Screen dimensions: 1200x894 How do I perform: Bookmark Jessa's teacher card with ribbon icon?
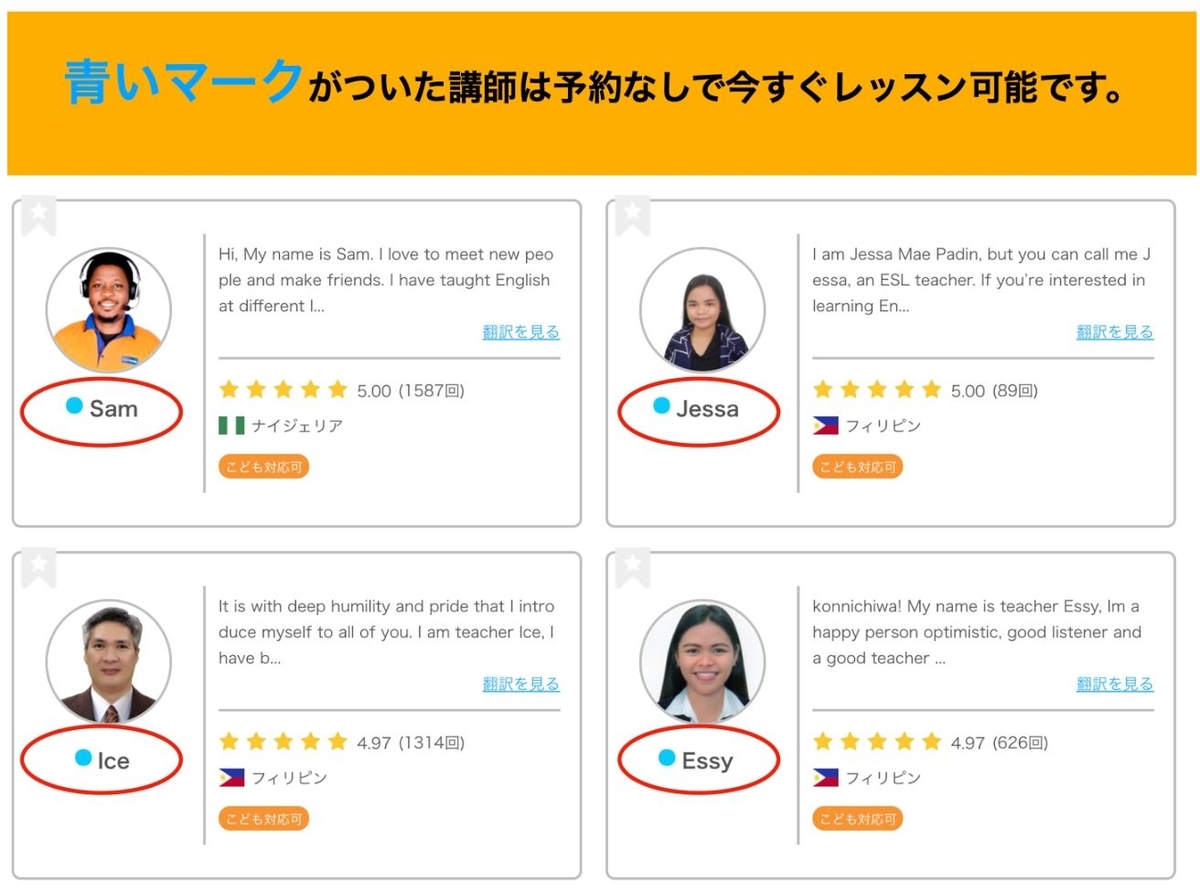click(x=633, y=214)
